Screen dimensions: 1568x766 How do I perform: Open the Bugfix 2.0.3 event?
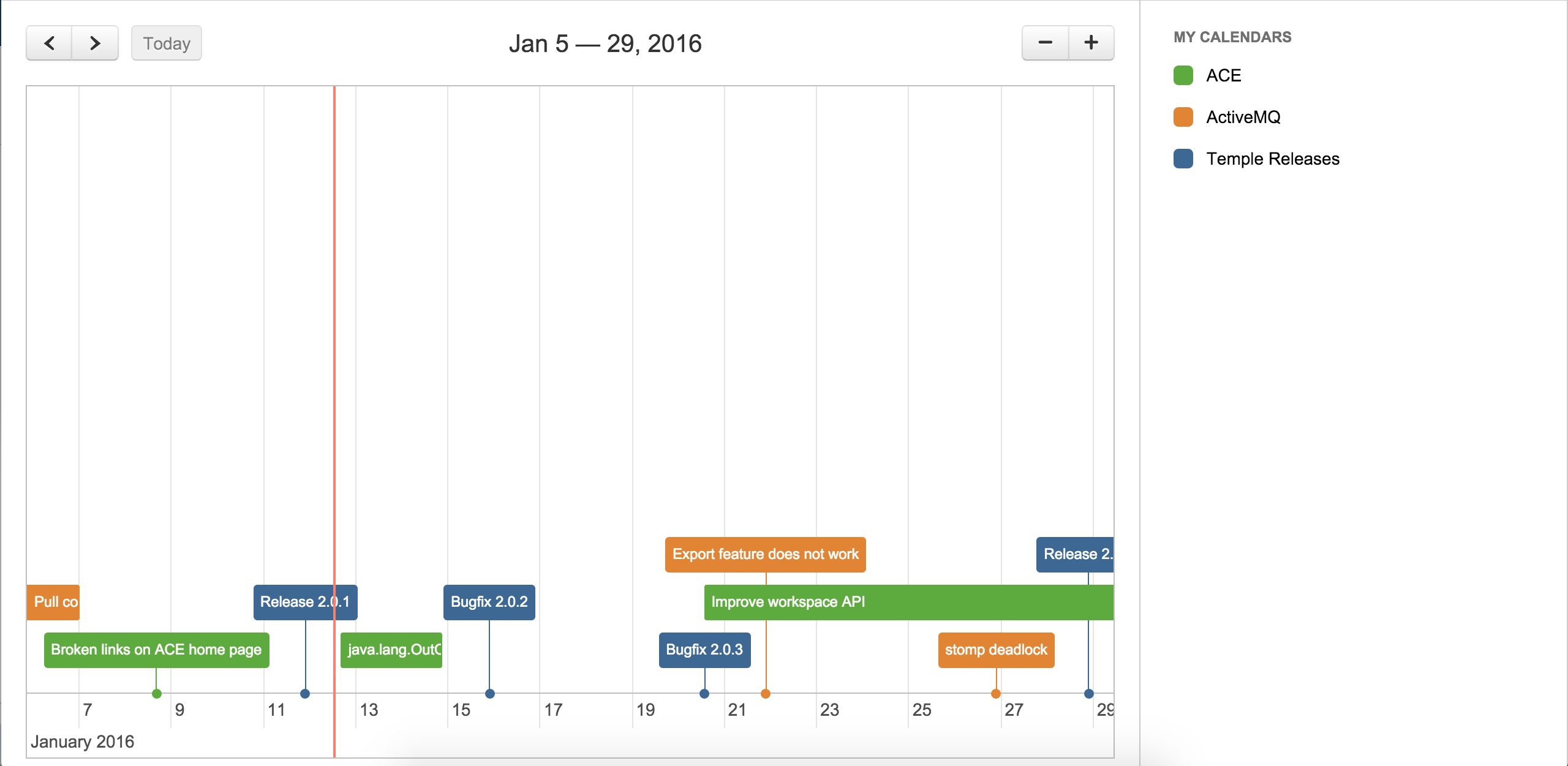click(x=704, y=650)
